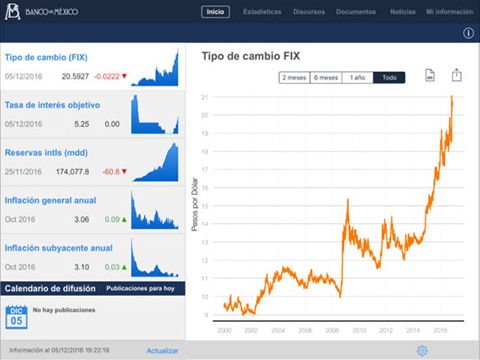480x360 pixels.
Task: Click the value 20.5927
Action: pyautogui.click(x=75, y=76)
